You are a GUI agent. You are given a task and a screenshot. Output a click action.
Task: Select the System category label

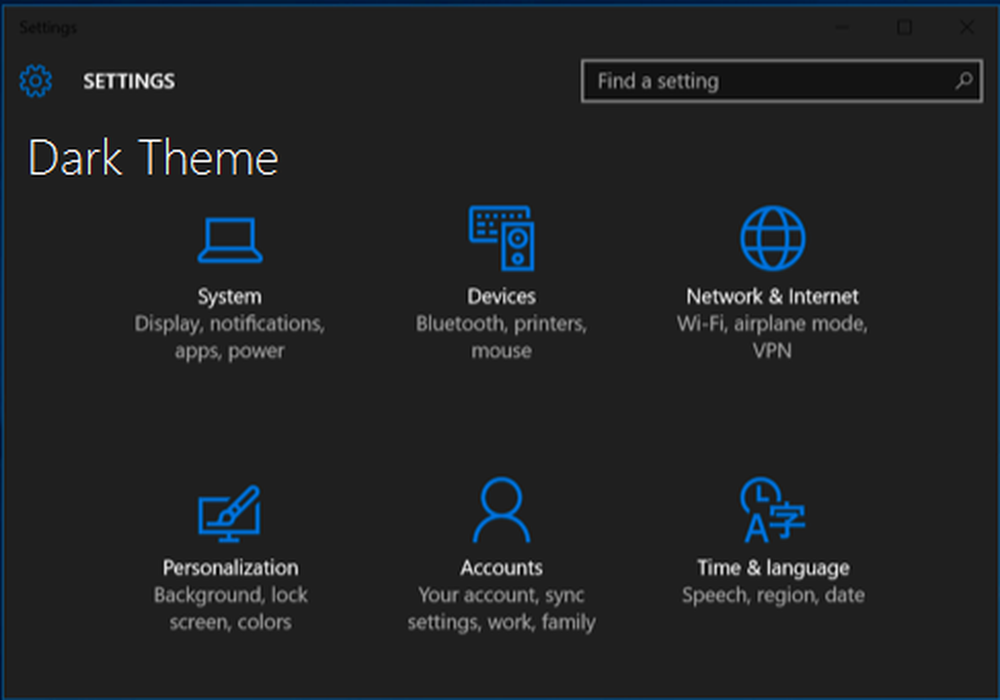click(x=230, y=296)
